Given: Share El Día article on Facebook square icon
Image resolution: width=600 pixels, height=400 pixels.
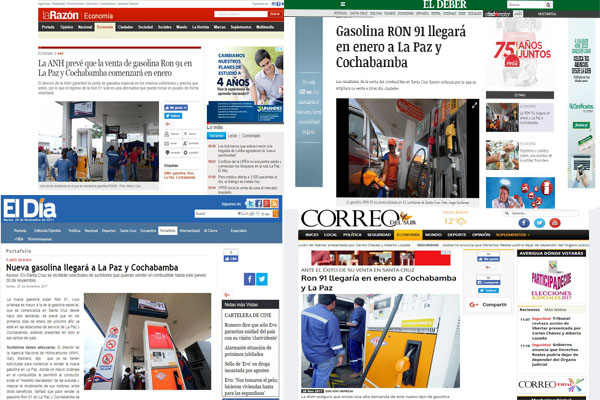Looking at the screenshot, I should [249, 279].
